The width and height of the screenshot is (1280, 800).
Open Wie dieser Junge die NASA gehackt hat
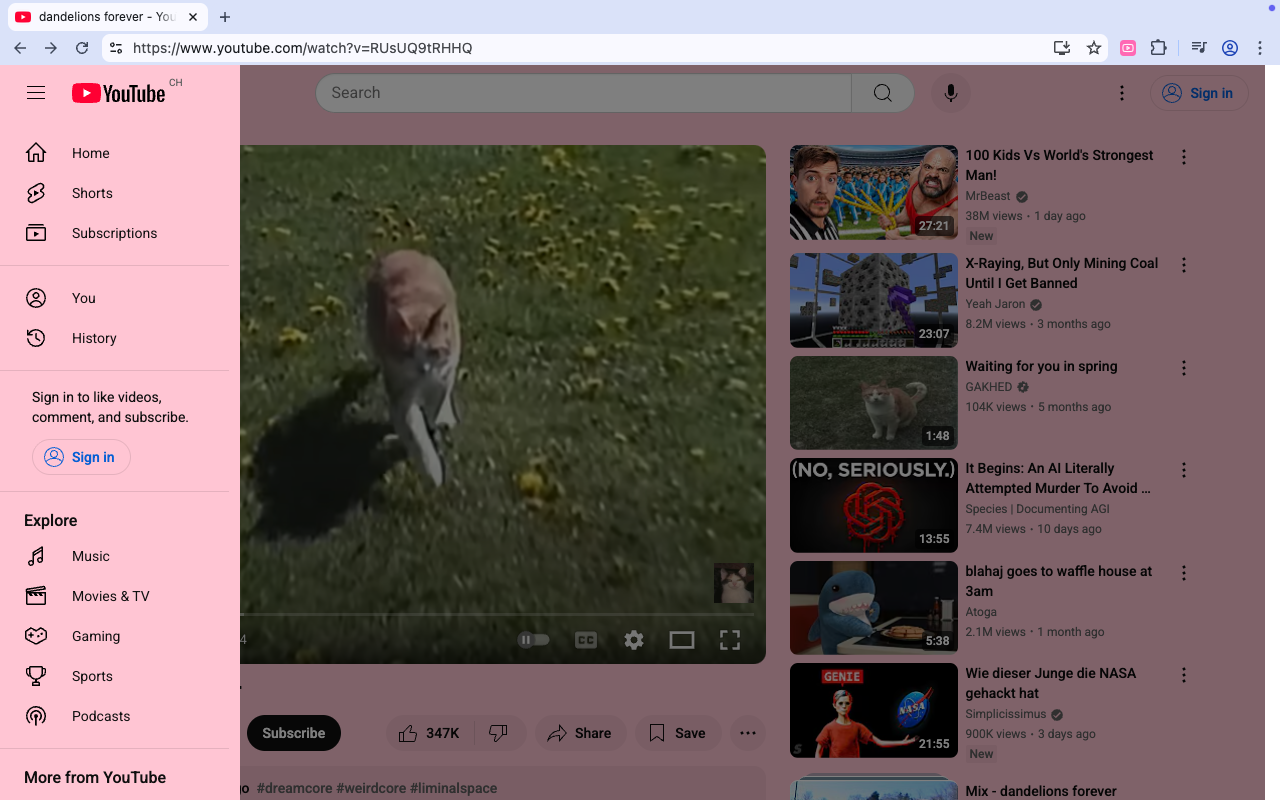point(1050,683)
